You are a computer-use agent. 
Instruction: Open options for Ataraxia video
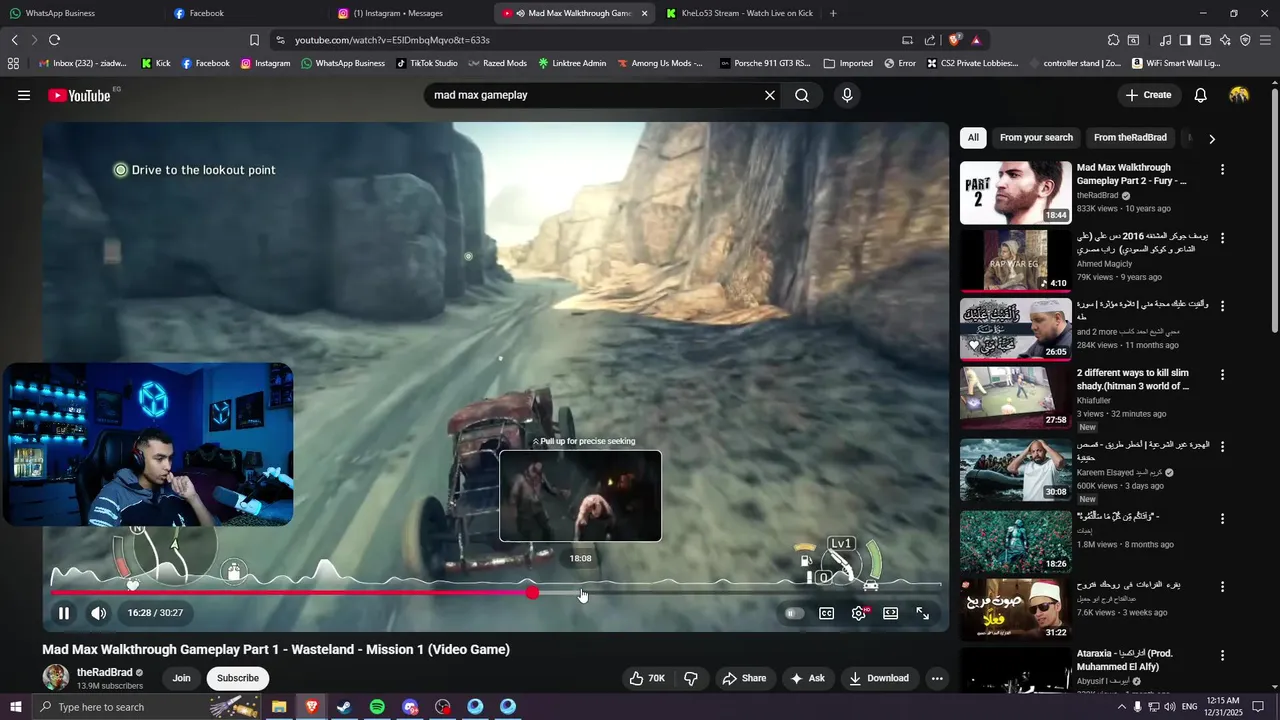pyautogui.click(x=1222, y=655)
